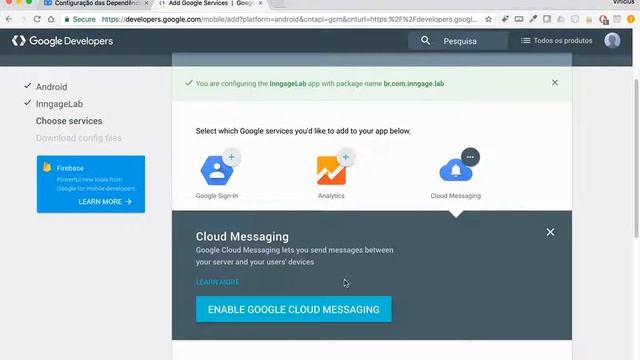Select the Android step in the sidebar
This screenshot has width=640, height=360.
pyautogui.click(x=51, y=87)
